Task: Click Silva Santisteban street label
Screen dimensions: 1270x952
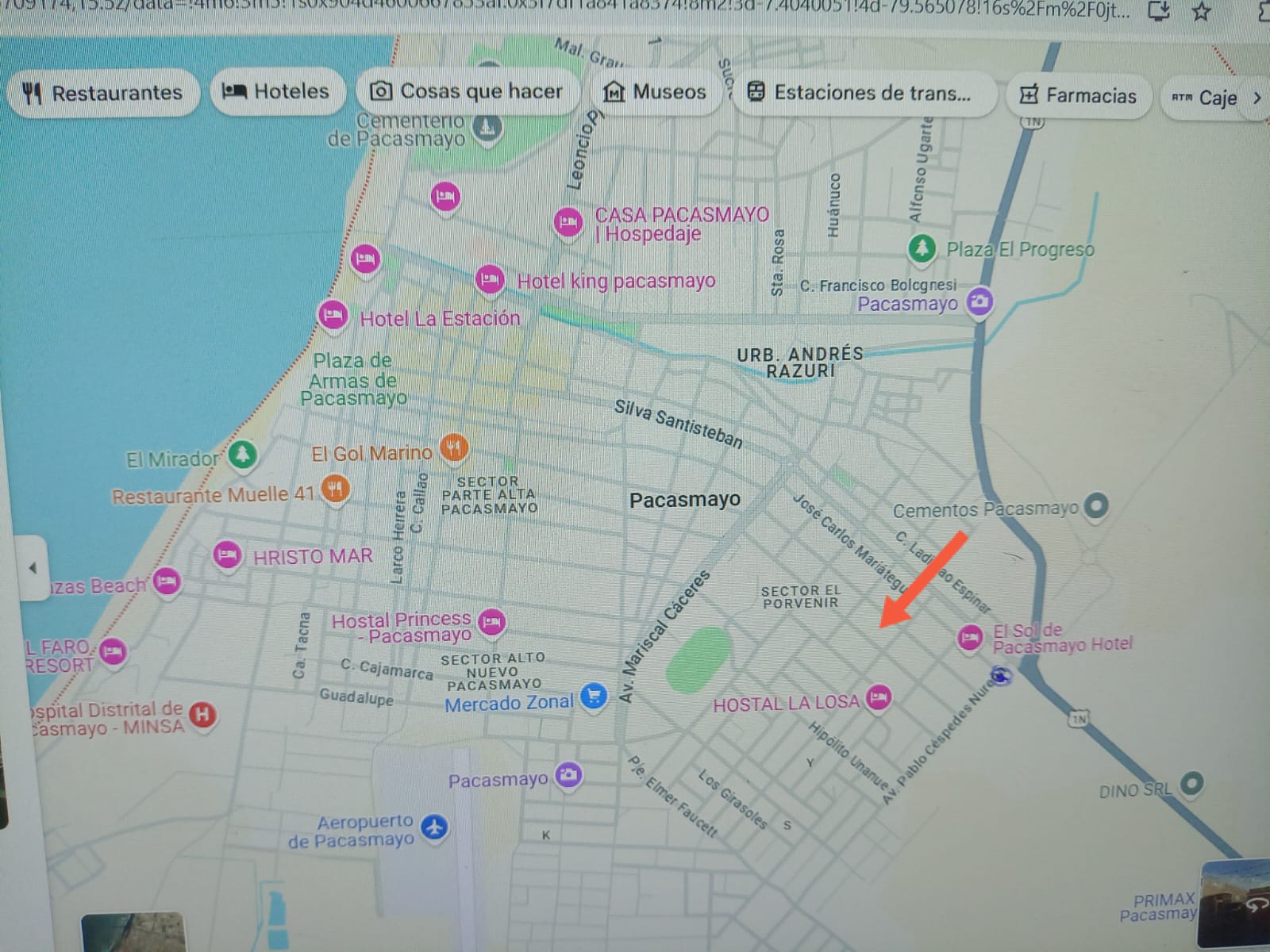Action: [x=679, y=424]
